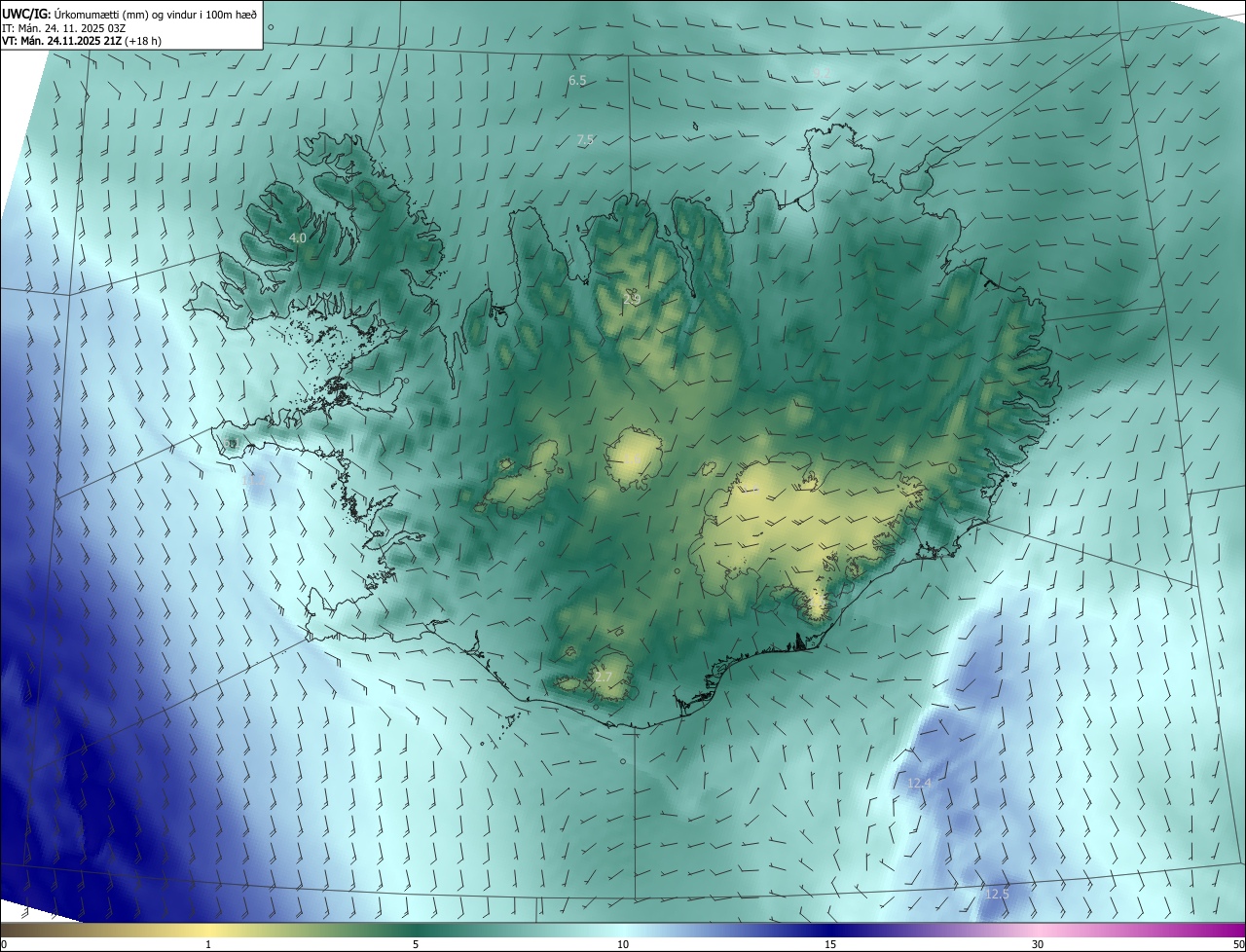Viewport: 1246px width, 952px height.
Task: Click the "11.2" value off the west coast
Action: pos(255,481)
